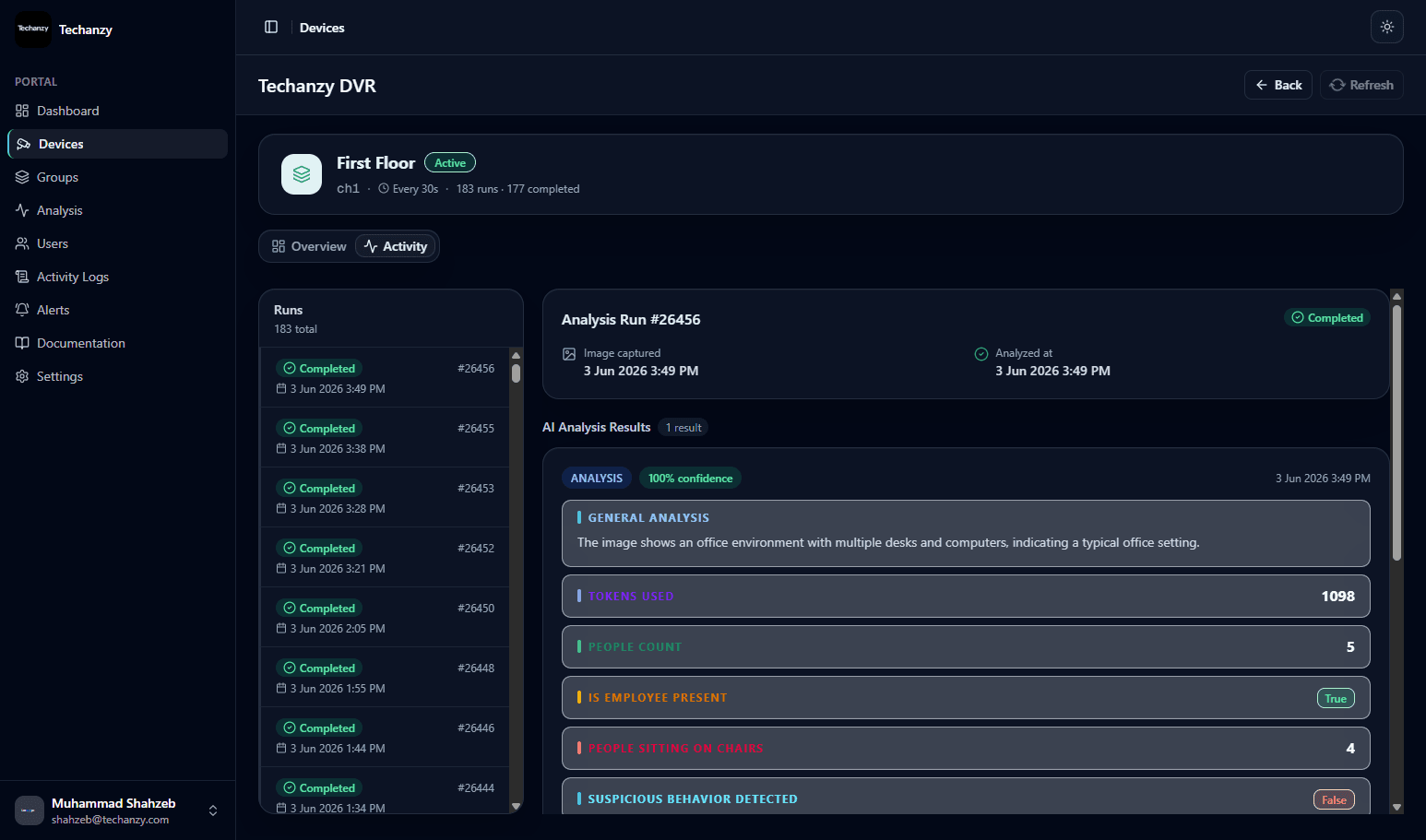Click the True badge for Employee Present

(1336, 698)
